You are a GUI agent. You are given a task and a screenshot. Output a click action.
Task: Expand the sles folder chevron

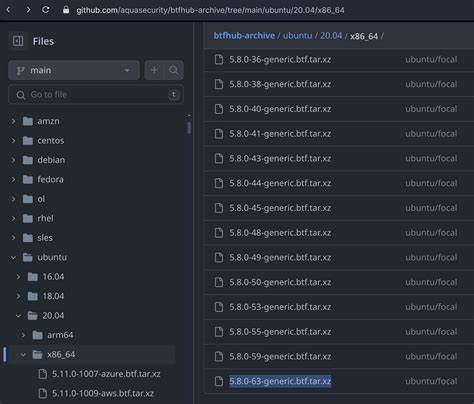[x=13, y=238]
